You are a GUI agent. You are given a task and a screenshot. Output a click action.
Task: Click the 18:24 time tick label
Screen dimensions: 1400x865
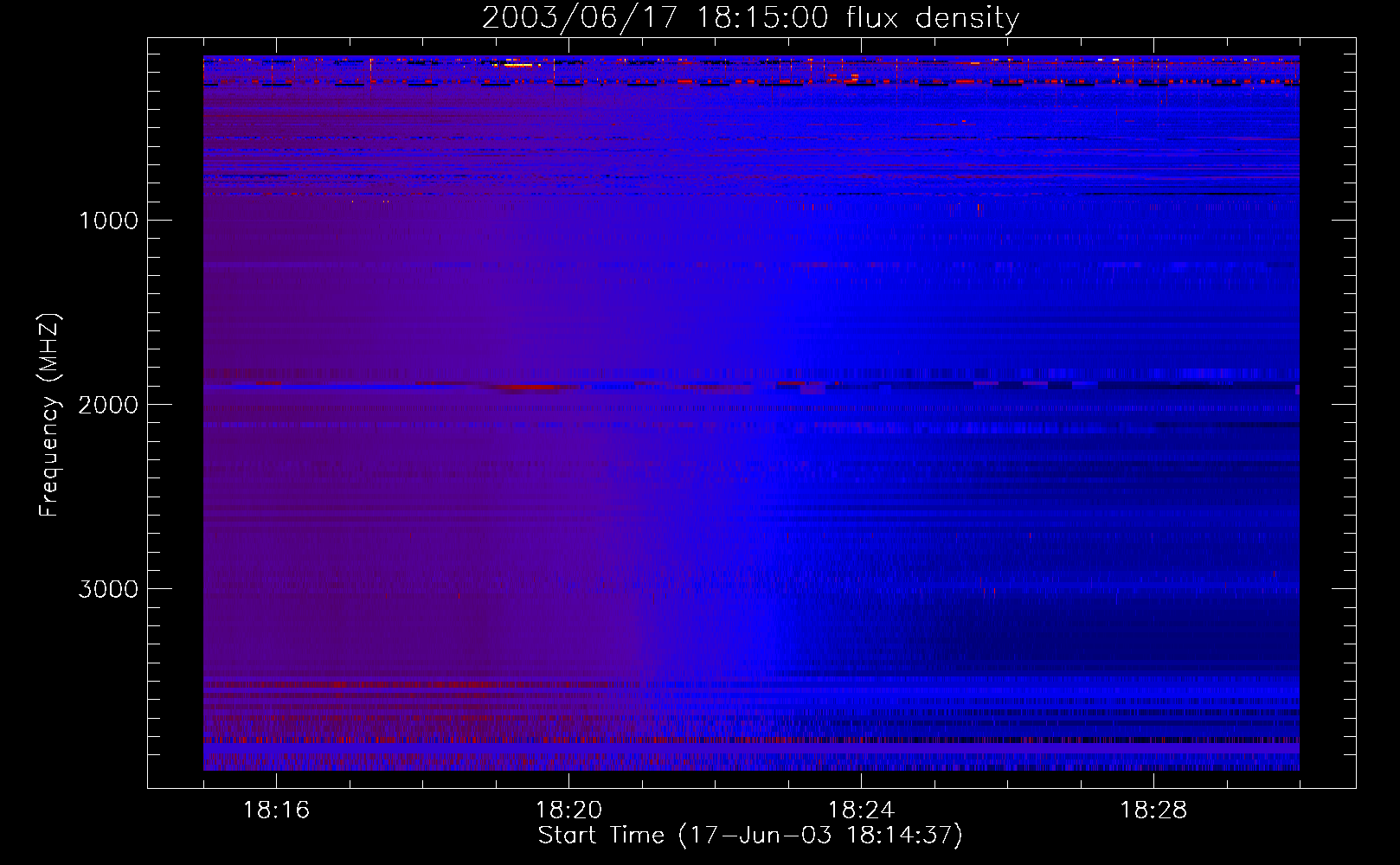pyautogui.click(x=861, y=811)
